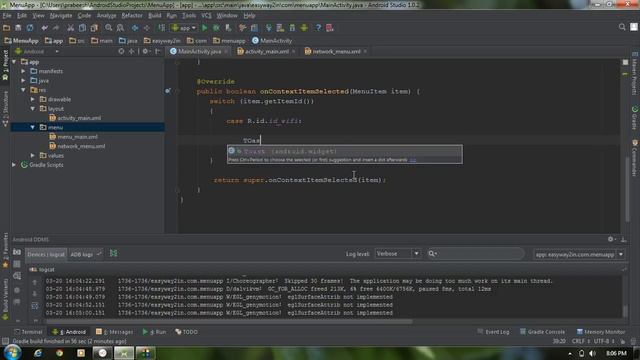The width and height of the screenshot is (640, 360).
Task: Open the Run tool window button
Action: [x=154, y=332]
